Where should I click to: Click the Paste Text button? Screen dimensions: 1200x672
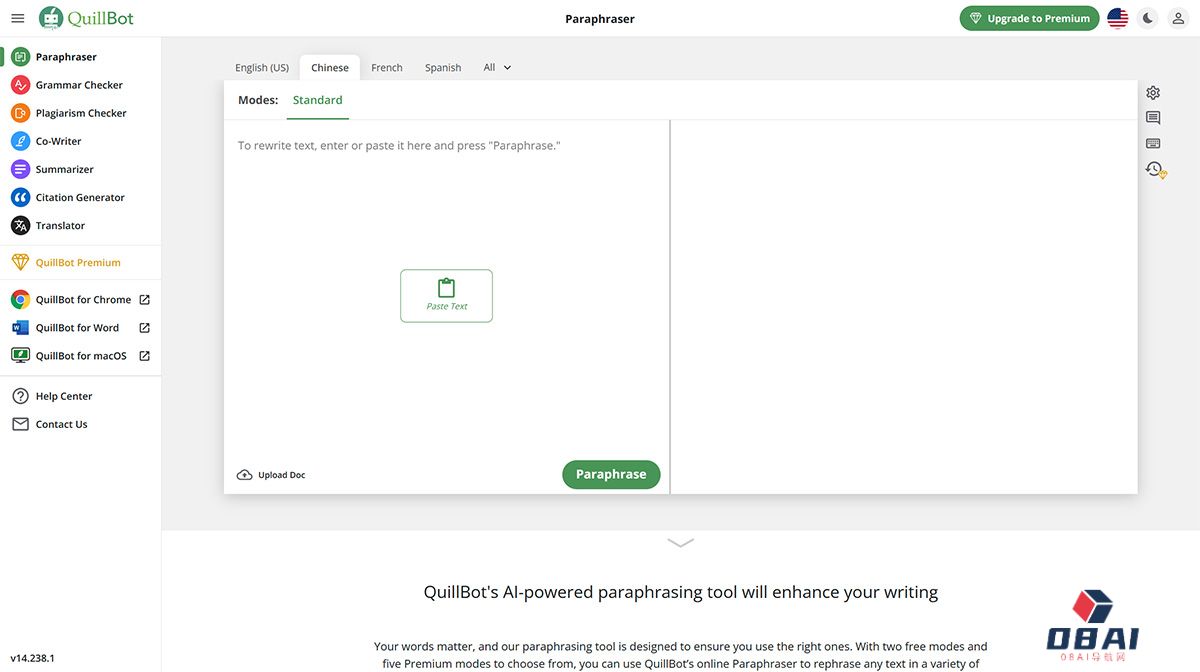point(446,296)
